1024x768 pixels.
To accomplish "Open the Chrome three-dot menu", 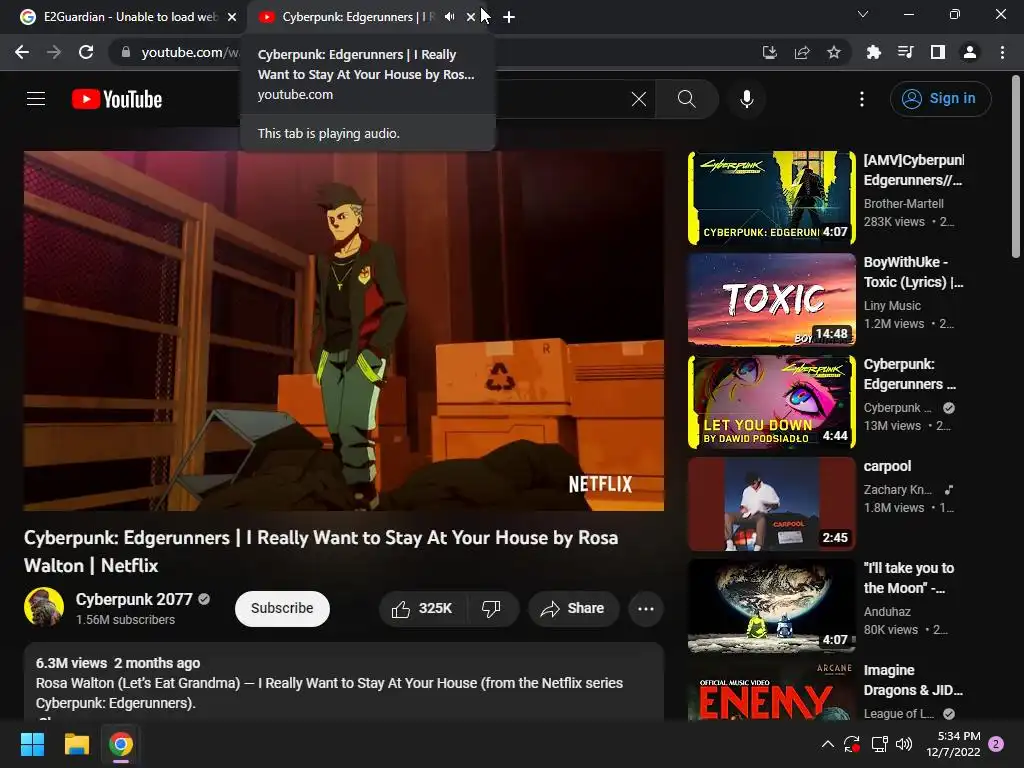I will tap(1002, 52).
